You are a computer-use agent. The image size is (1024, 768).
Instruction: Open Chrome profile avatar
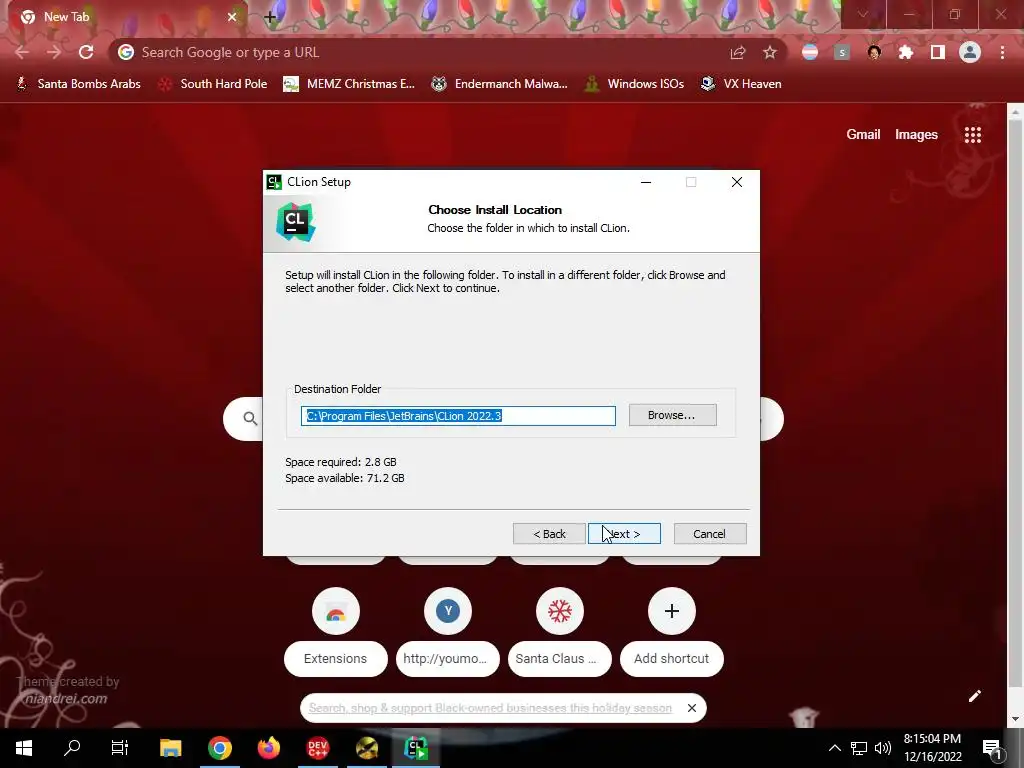[x=970, y=52]
